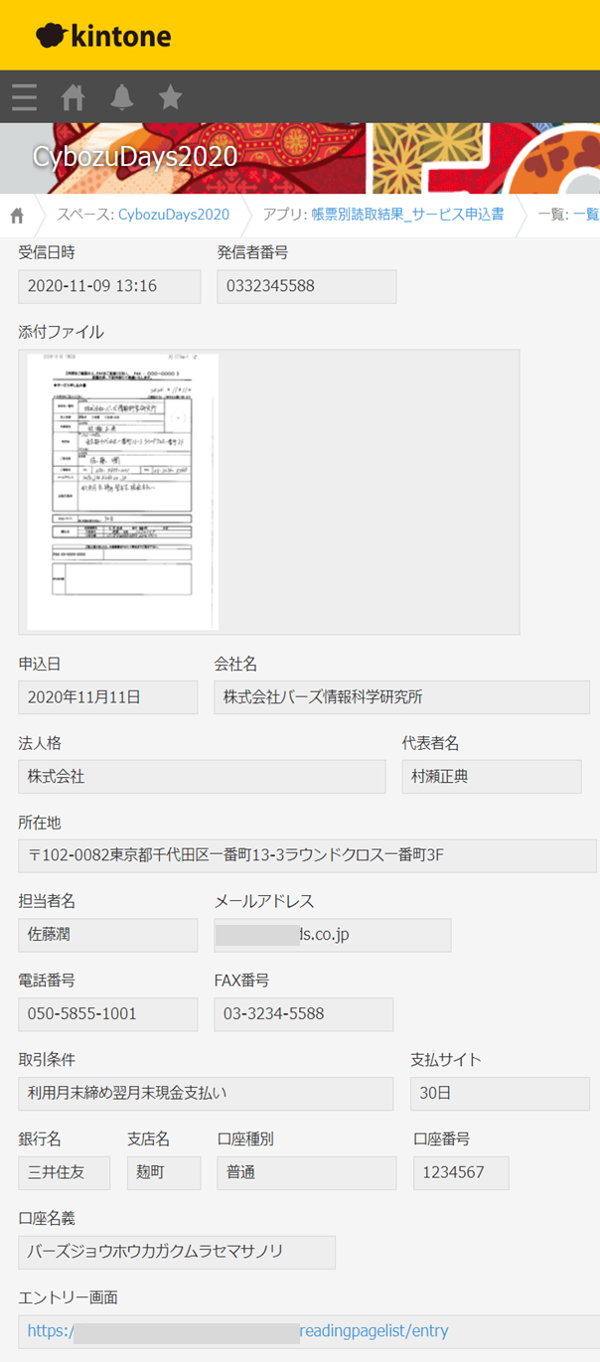Click breadcrumb home icon
The height and width of the screenshot is (1362, 600).
(17, 215)
